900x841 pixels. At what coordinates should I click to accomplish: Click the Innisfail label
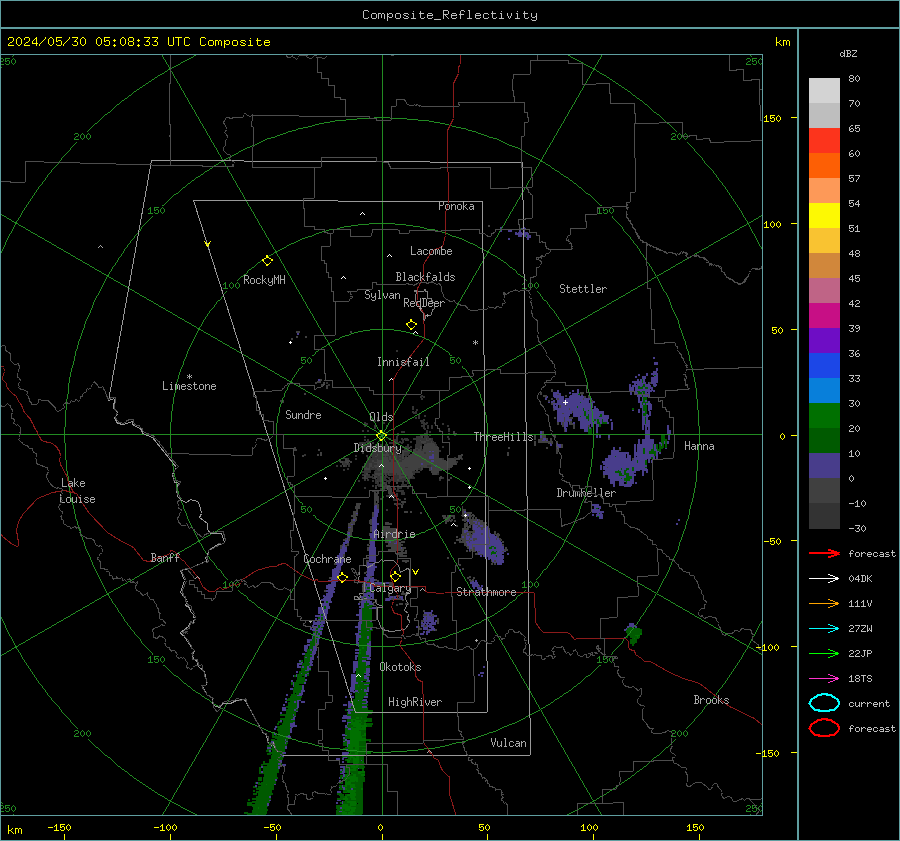[x=403, y=362]
